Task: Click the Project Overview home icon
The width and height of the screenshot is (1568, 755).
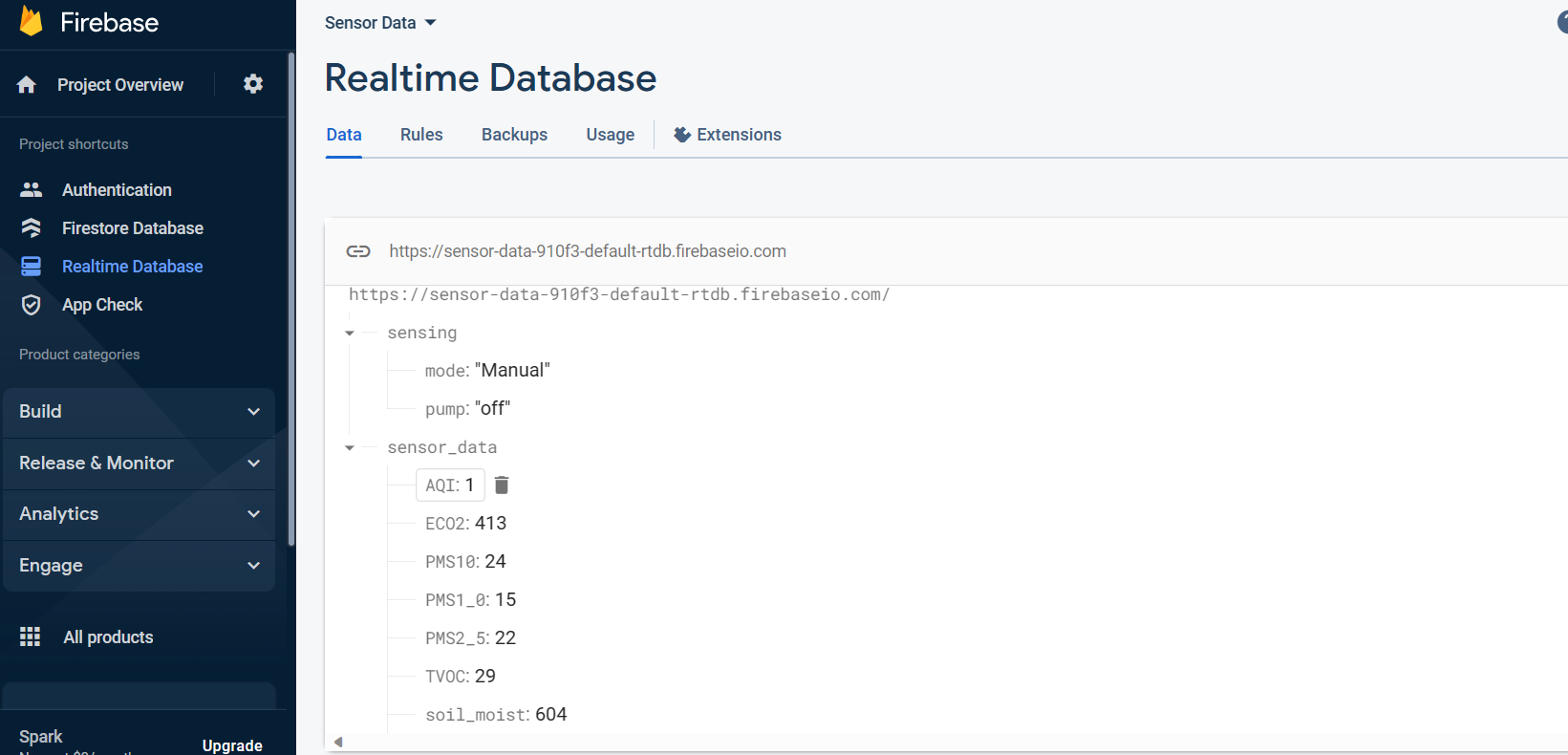Action: pyautogui.click(x=27, y=85)
